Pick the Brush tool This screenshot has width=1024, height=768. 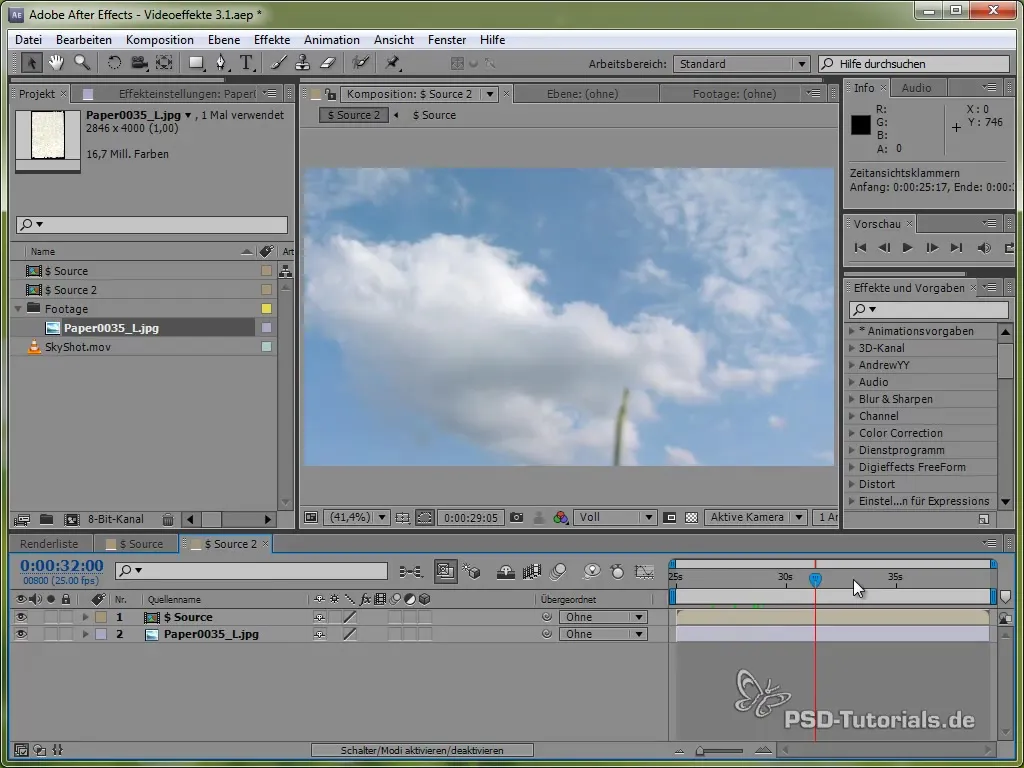(x=278, y=63)
